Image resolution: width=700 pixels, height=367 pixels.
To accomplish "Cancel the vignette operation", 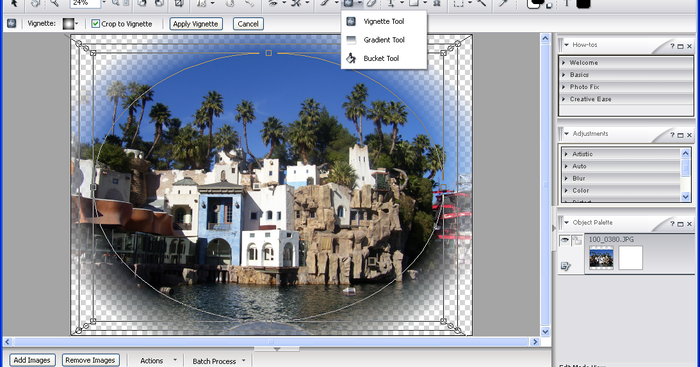I will 248,24.
